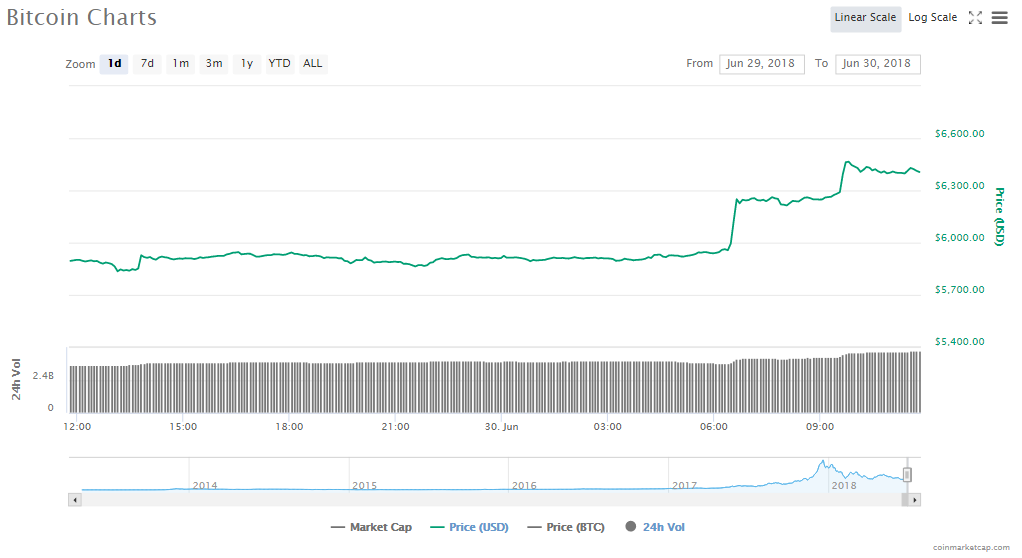Image resolution: width=1022 pixels, height=558 pixels.
Task: Click the From date field
Action: pyautogui.click(x=761, y=64)
